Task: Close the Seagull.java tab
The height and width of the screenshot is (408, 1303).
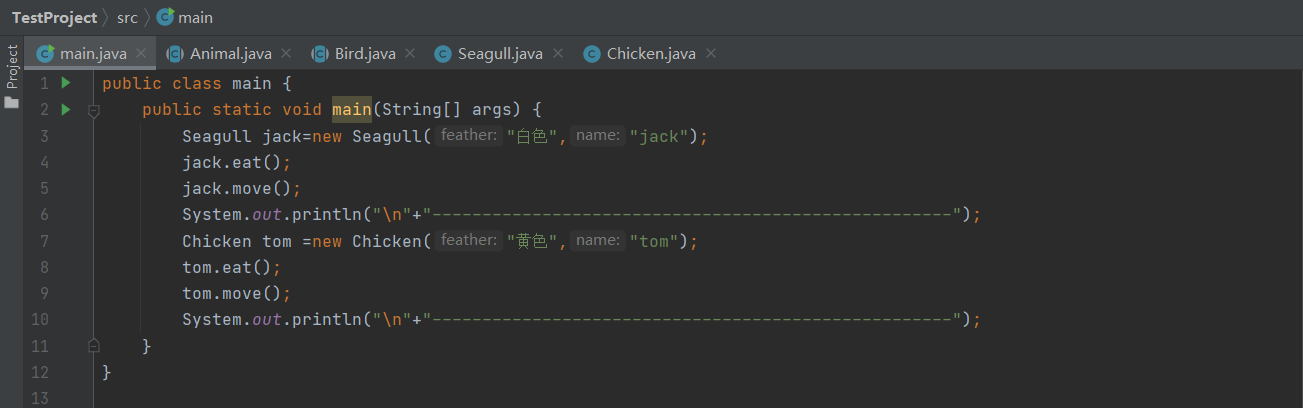Action: click(557, 54)
